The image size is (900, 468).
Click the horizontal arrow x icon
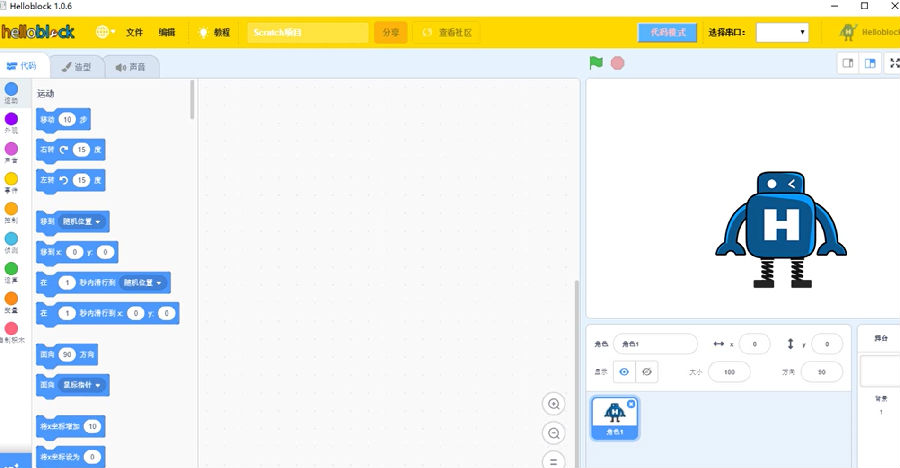[x=719, y=344]
